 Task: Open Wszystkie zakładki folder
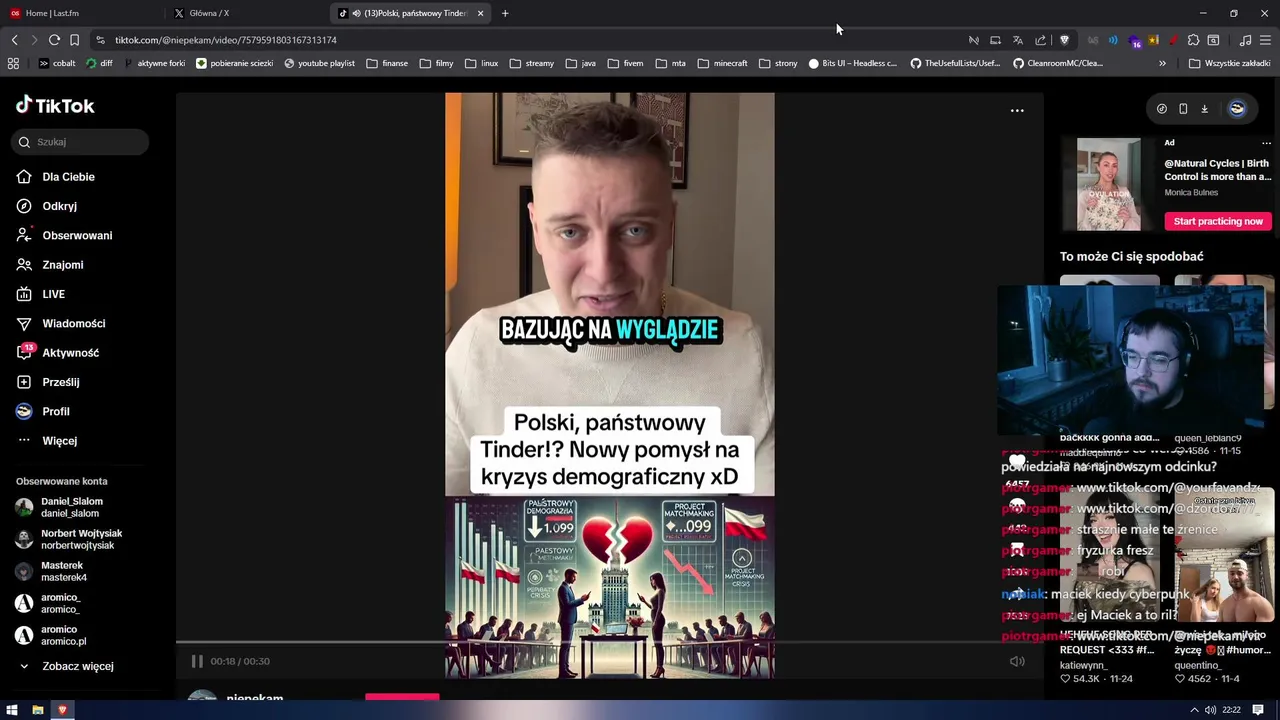1229,63
